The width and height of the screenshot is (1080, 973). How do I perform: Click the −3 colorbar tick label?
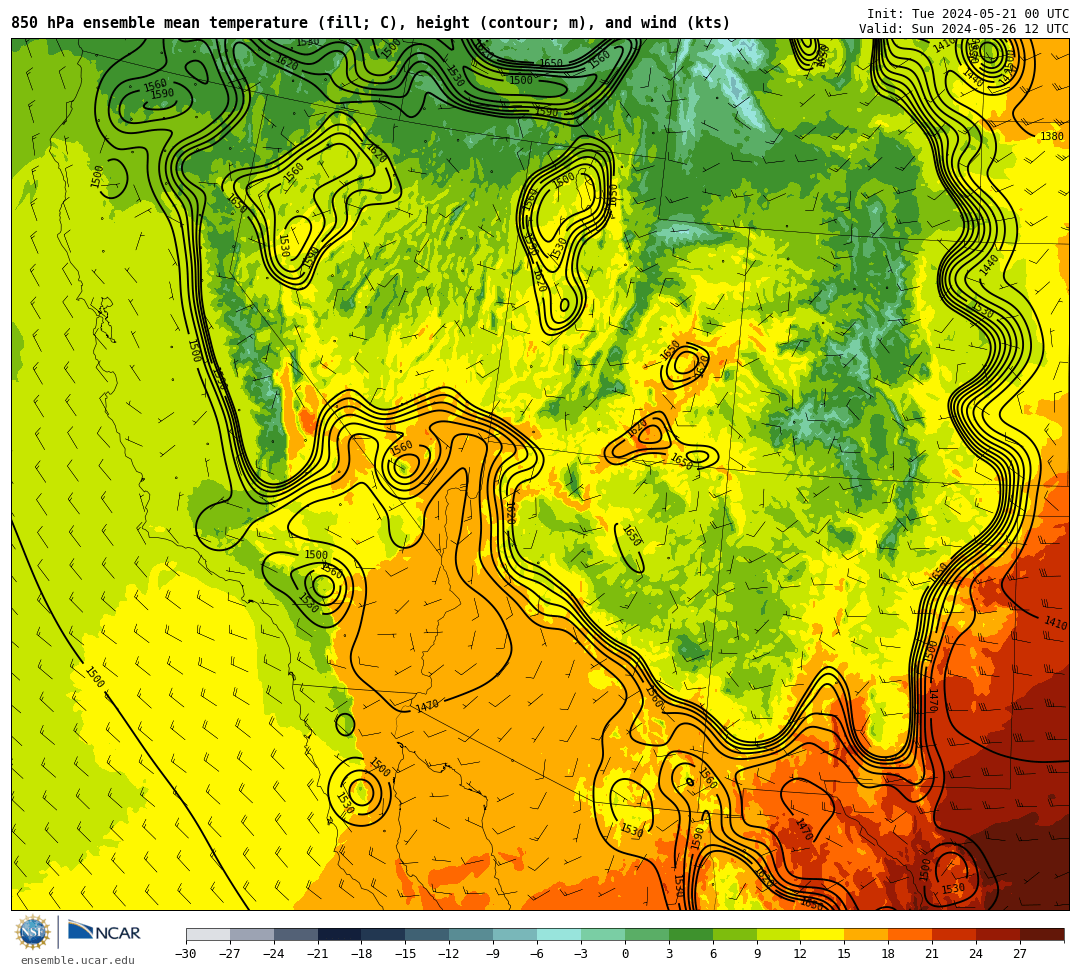coord(579,954)
